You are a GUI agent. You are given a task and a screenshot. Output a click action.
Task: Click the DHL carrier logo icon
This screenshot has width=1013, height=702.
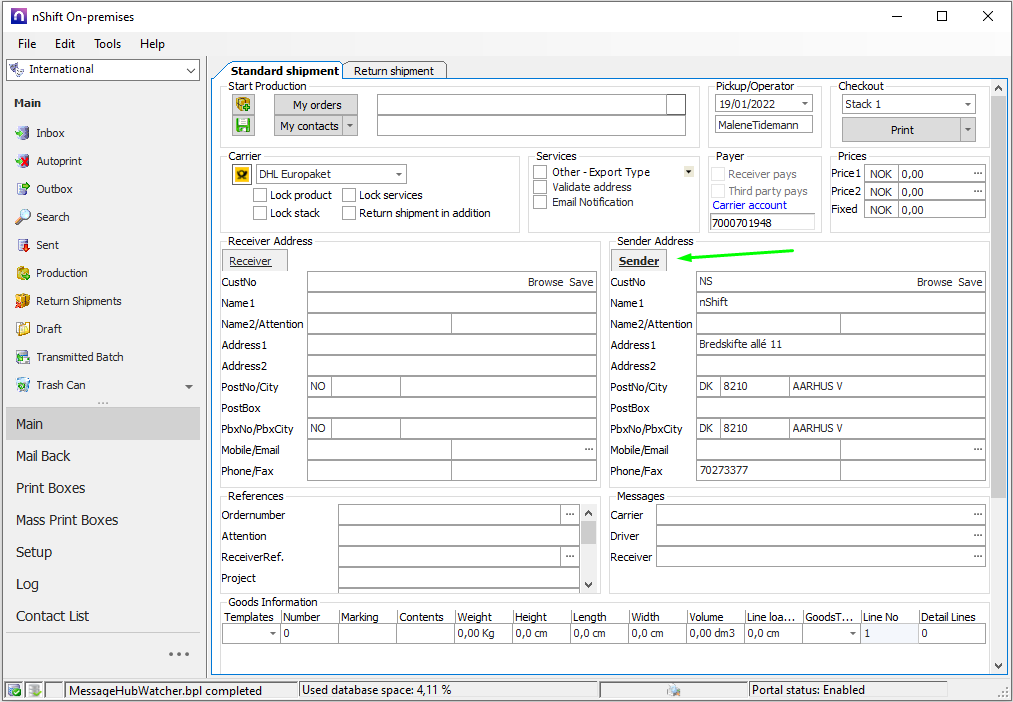(241, 174)
